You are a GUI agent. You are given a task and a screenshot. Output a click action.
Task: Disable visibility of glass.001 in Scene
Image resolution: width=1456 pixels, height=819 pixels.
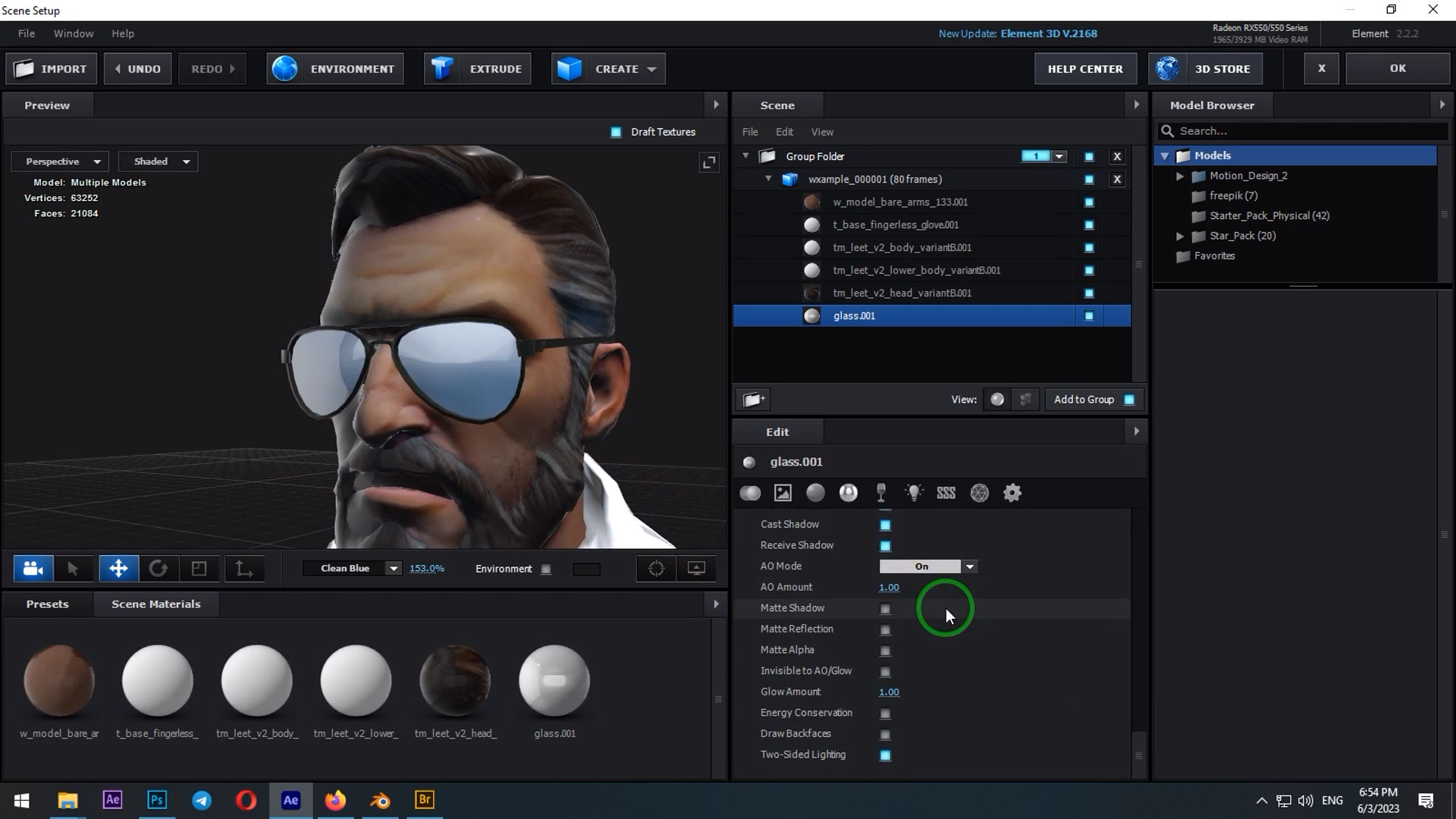[1089, 316]
